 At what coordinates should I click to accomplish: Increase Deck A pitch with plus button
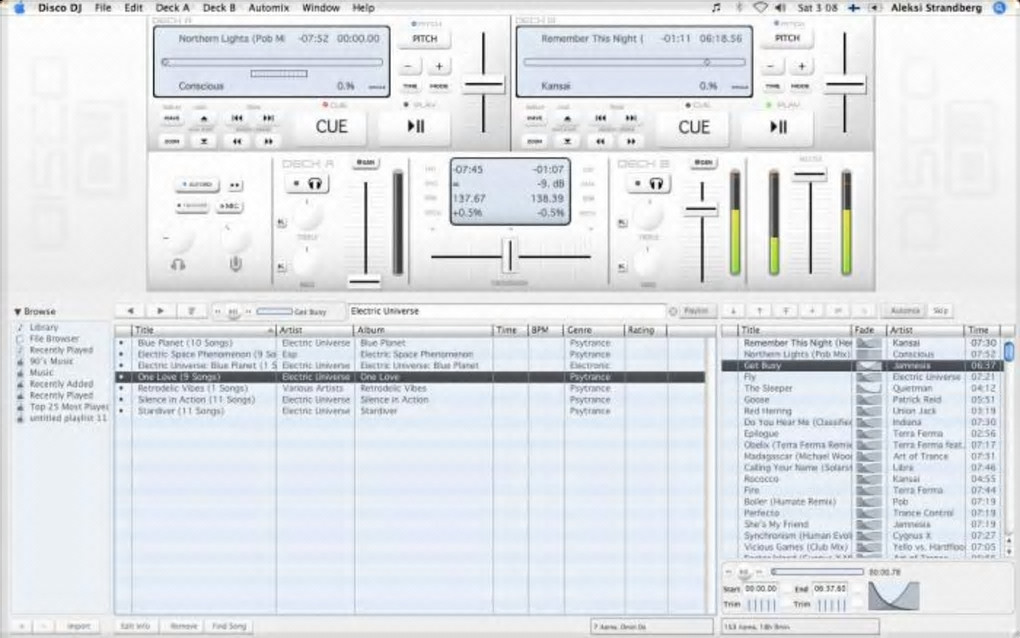pyautogui.click(x=439, y=66)
